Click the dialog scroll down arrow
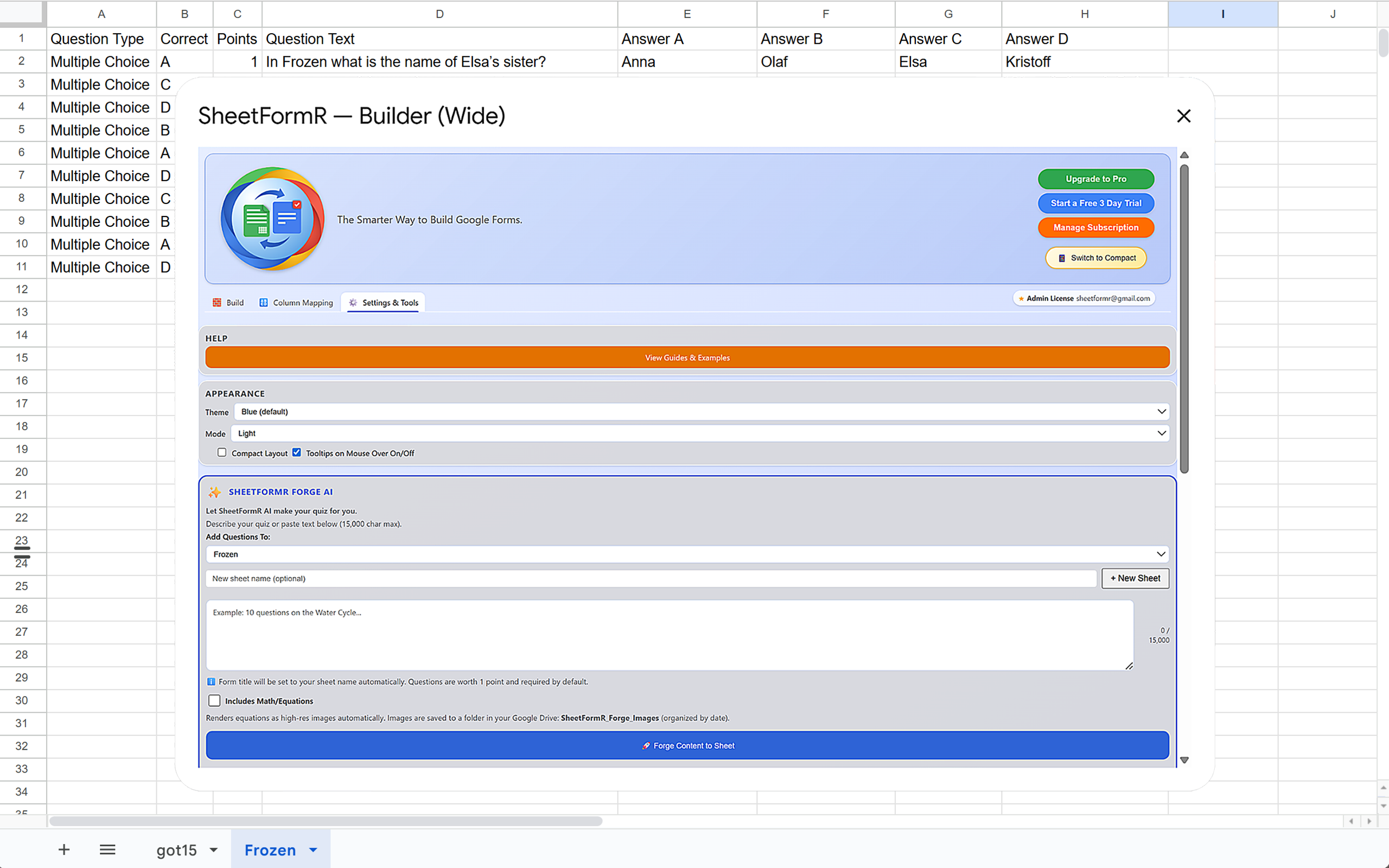1389x868 pixels. [1184, 760]
